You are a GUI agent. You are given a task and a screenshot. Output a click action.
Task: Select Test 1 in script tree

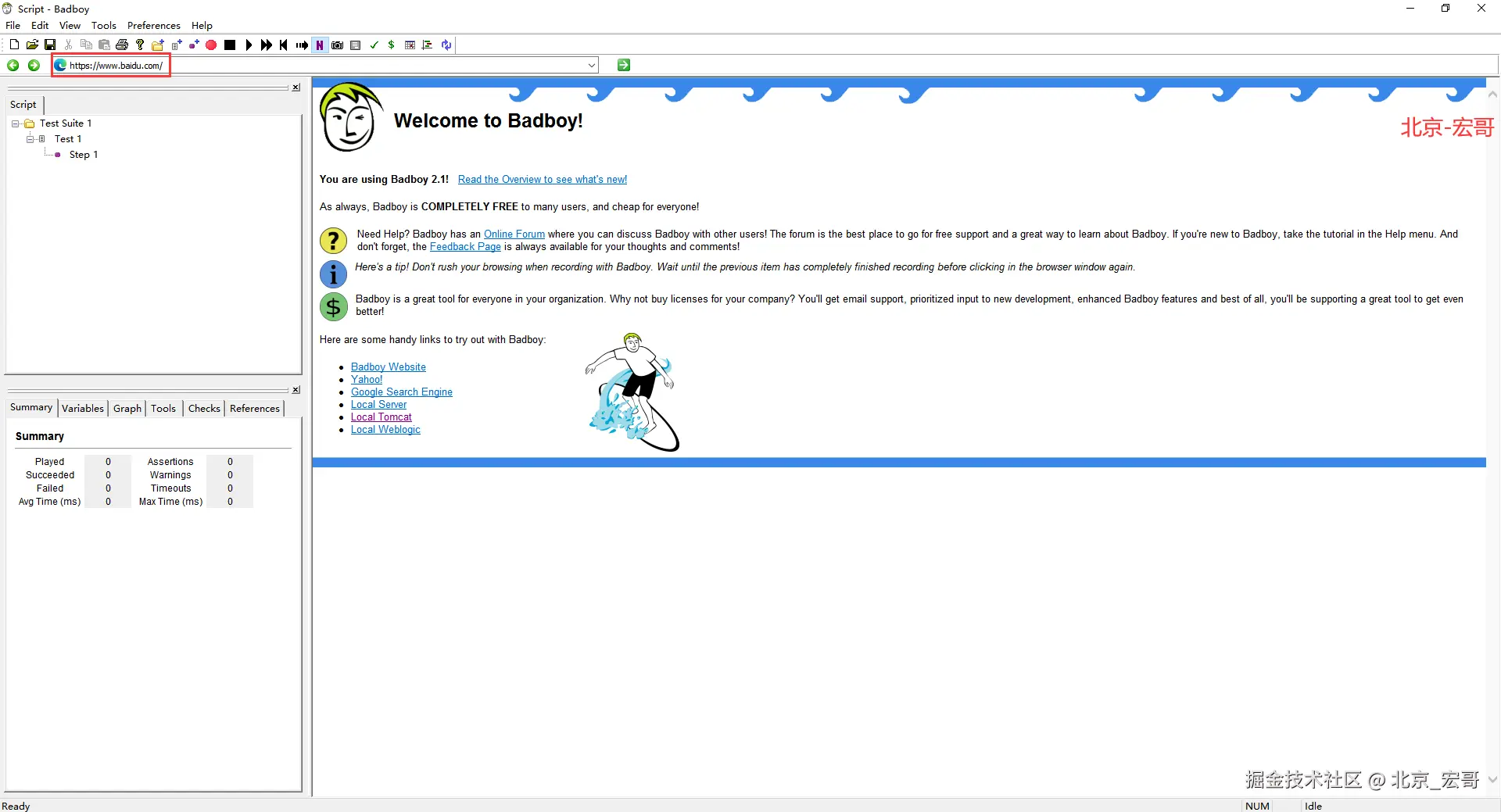68,139
